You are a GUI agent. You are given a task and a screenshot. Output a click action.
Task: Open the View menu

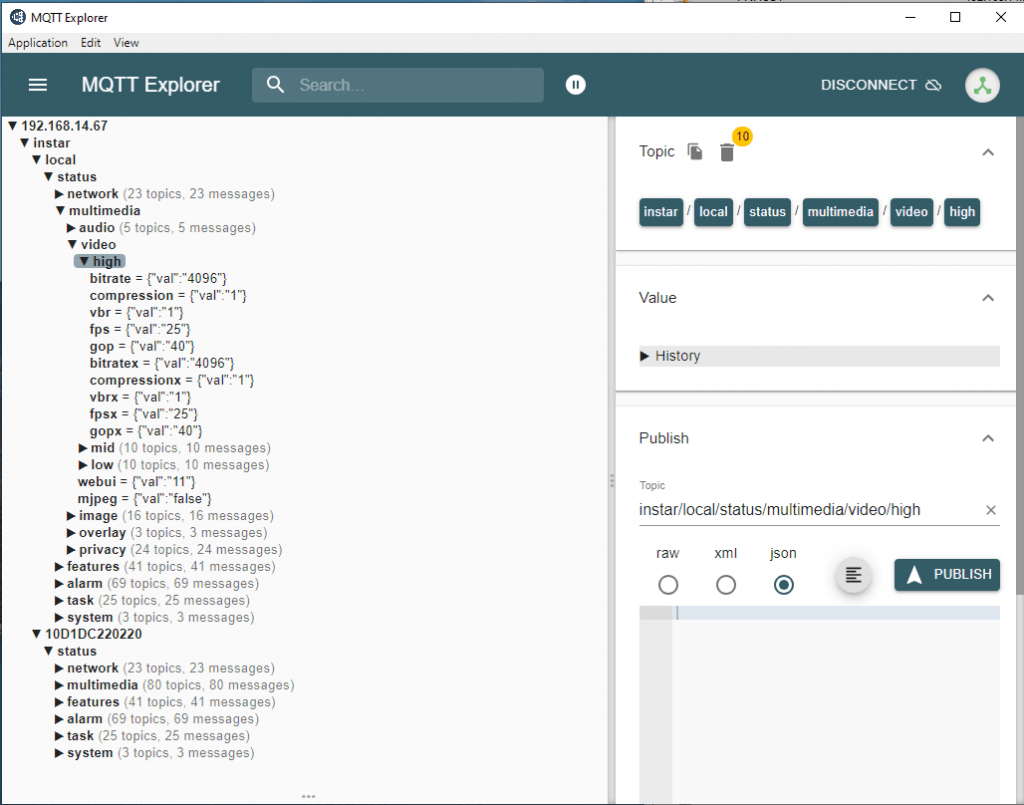(125, 43)
